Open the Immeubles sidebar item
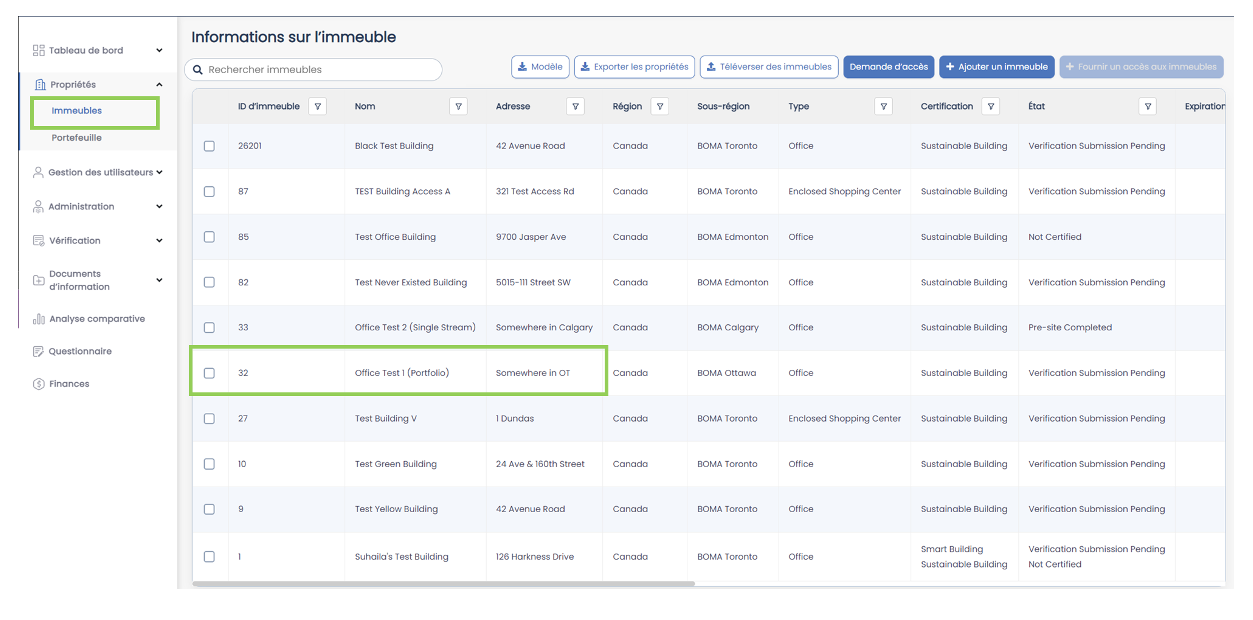1253x620 pixels. click(x=77, y=111)
